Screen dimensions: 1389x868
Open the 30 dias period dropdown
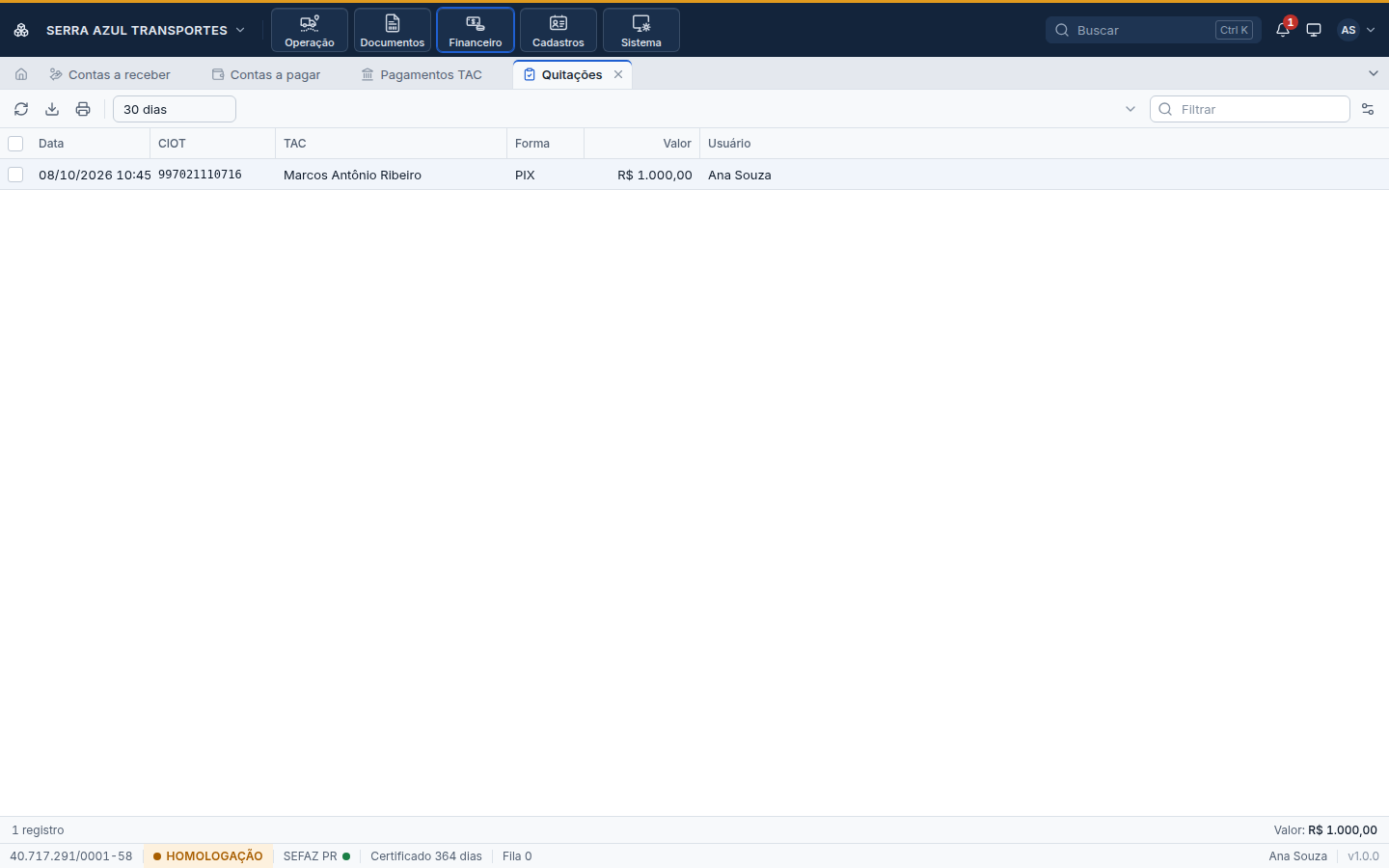click(175, 109)
